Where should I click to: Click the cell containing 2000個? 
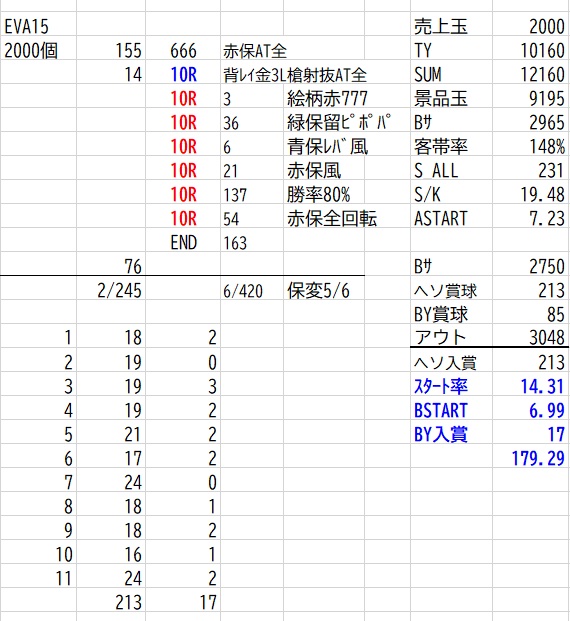click(38, 51)
